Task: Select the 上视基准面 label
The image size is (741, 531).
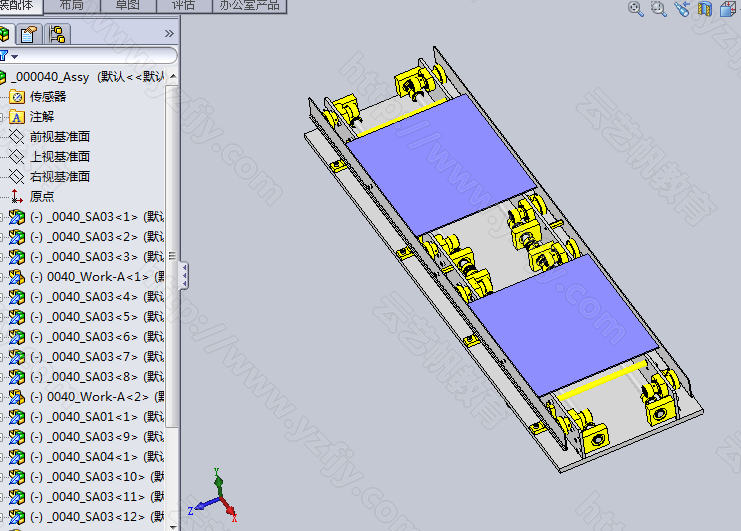Action: click(60, 156)
